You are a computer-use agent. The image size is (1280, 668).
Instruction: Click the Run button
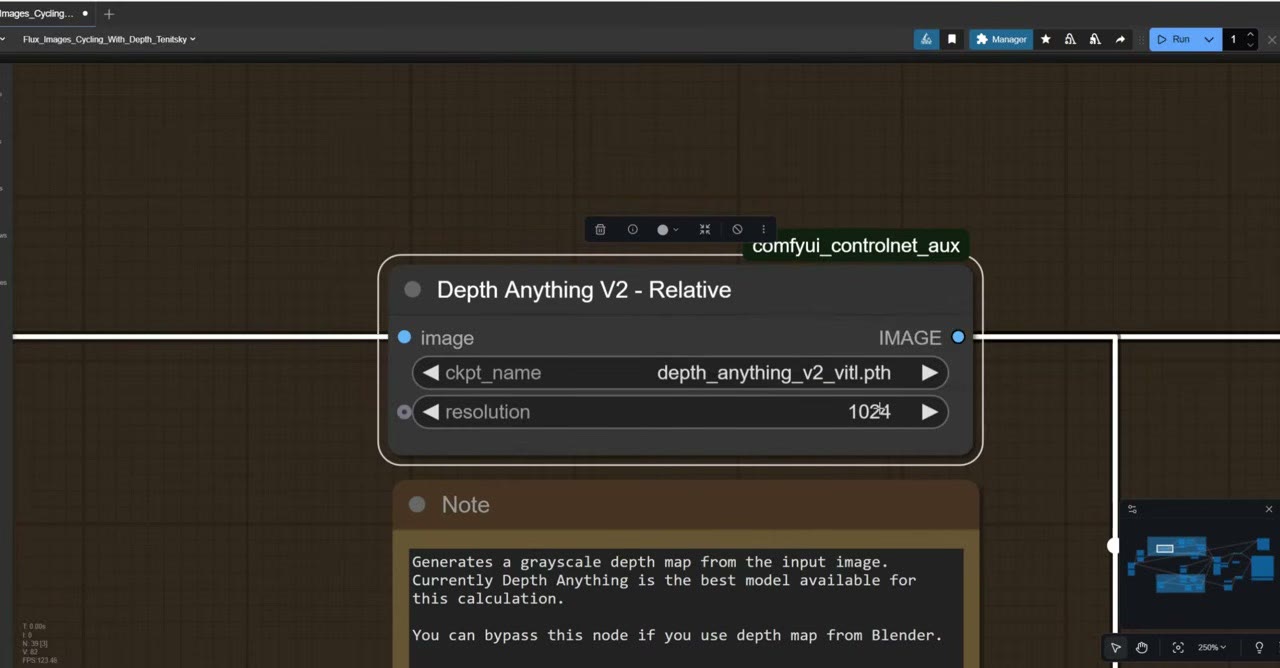pyautogui.click(x=1173, y=39)
